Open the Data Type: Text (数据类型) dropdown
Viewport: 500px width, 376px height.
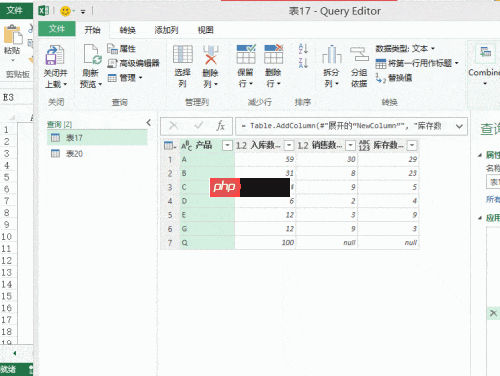click(x=405, y=49)
